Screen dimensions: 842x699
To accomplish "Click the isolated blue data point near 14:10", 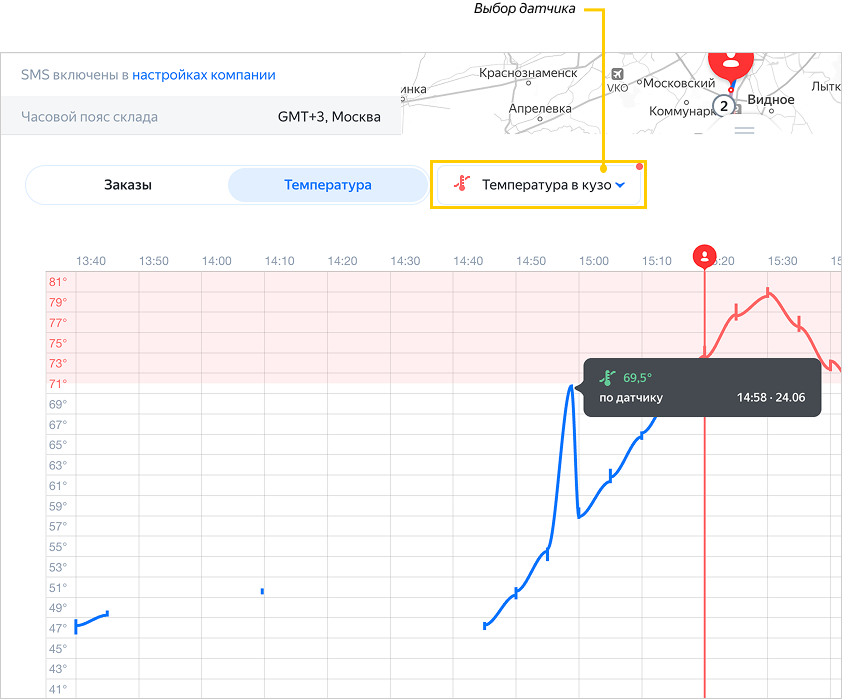I will click(x=262, y=591).
